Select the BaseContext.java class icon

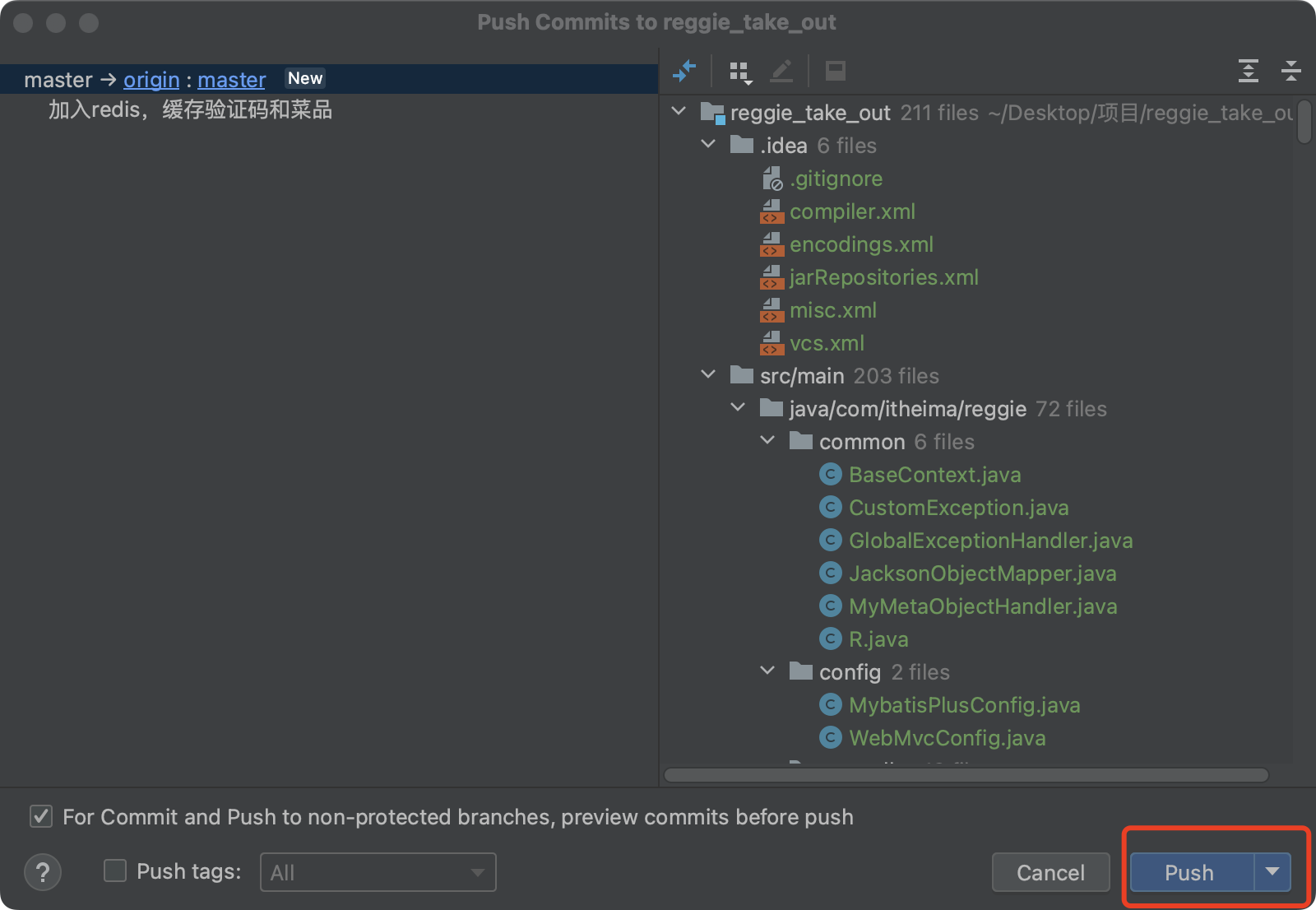tap(831, 475)
